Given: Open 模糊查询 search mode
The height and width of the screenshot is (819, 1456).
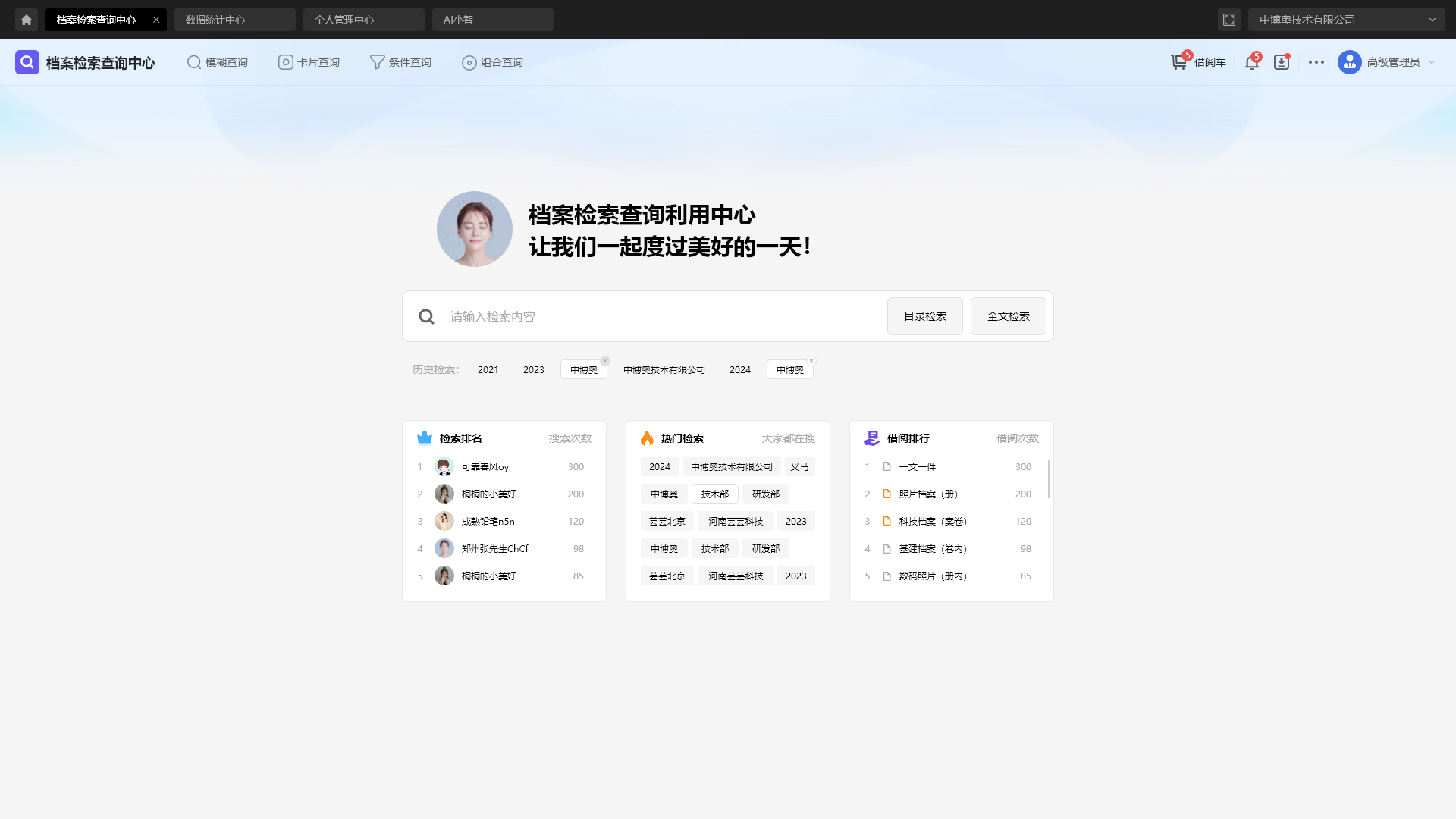Looking at the screenshot, I should point(218,62).
